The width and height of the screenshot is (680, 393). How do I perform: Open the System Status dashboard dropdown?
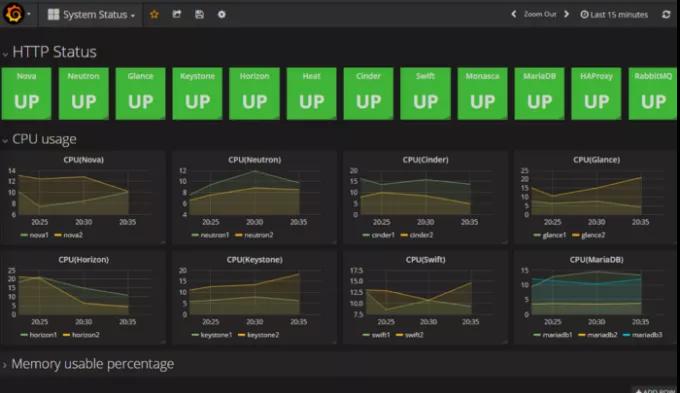(92, 14)
